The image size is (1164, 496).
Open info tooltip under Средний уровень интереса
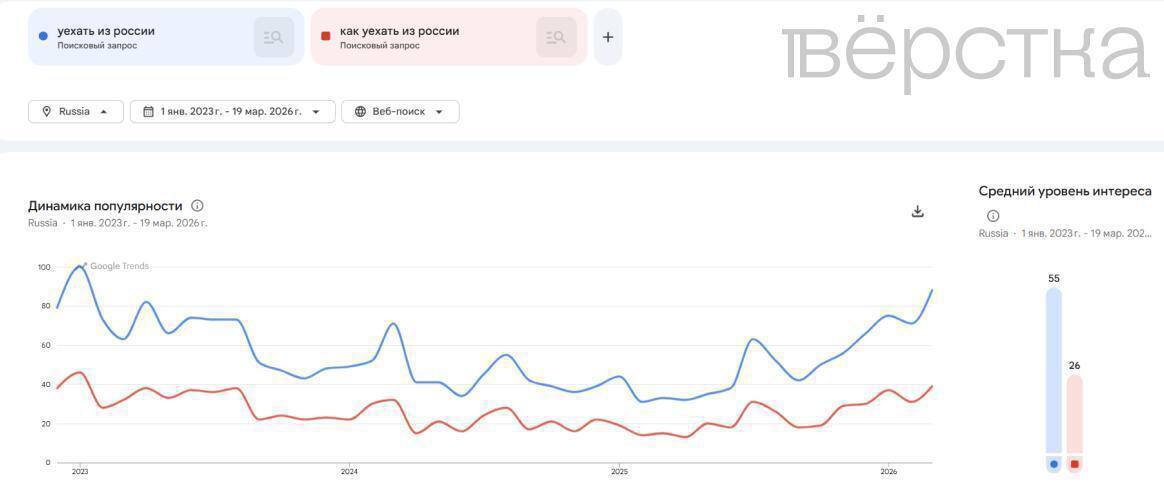[x=993, y=216]
